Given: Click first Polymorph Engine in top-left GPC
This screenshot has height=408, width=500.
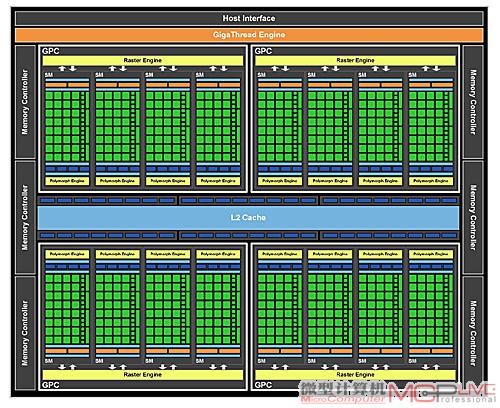Looking at the screenshot, I should point(67,181).
